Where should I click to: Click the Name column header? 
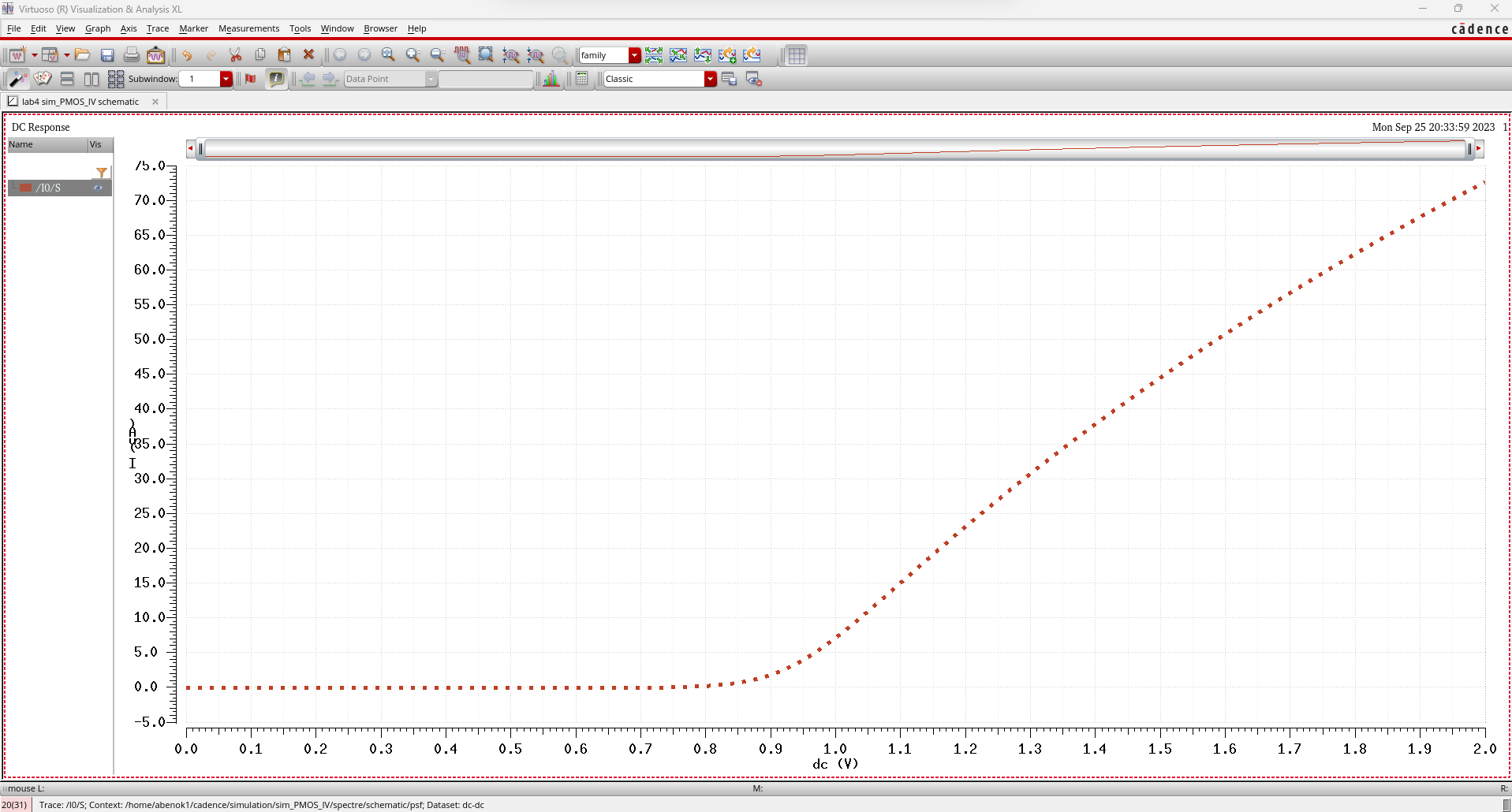click(x=47, y=145)
